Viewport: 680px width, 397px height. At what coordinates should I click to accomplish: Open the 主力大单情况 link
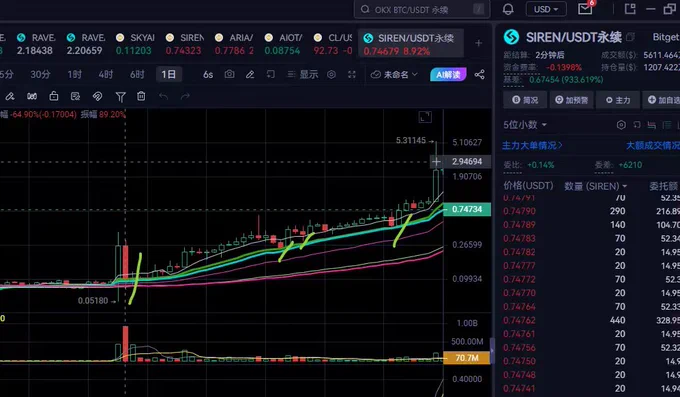532,145
